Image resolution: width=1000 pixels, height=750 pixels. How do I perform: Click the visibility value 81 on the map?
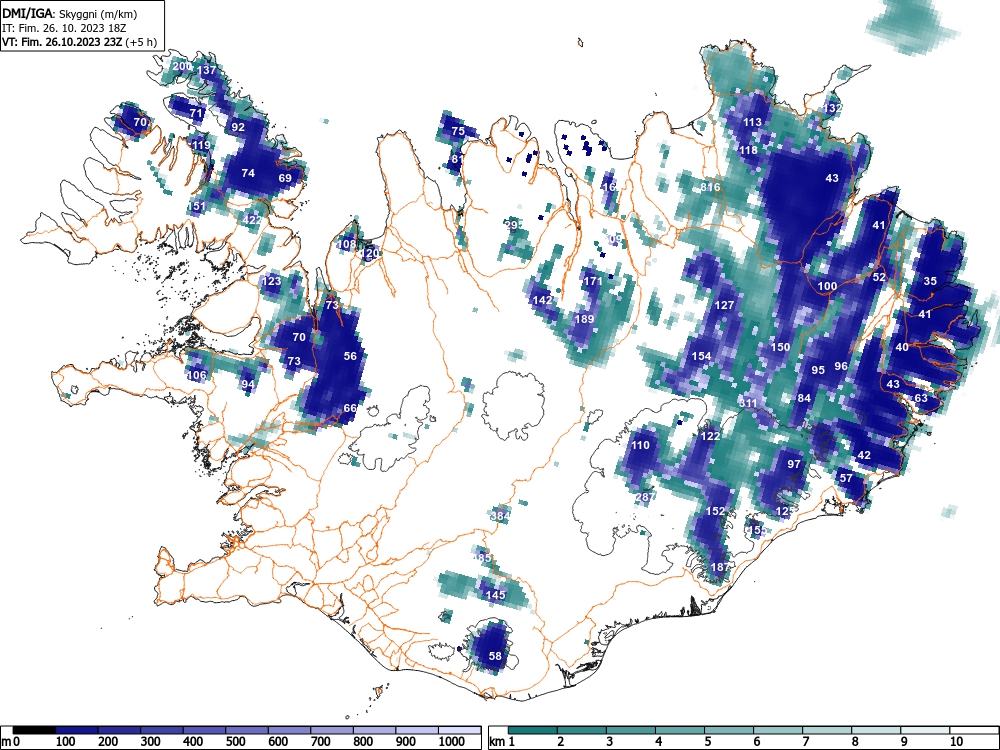click(457, 159)
